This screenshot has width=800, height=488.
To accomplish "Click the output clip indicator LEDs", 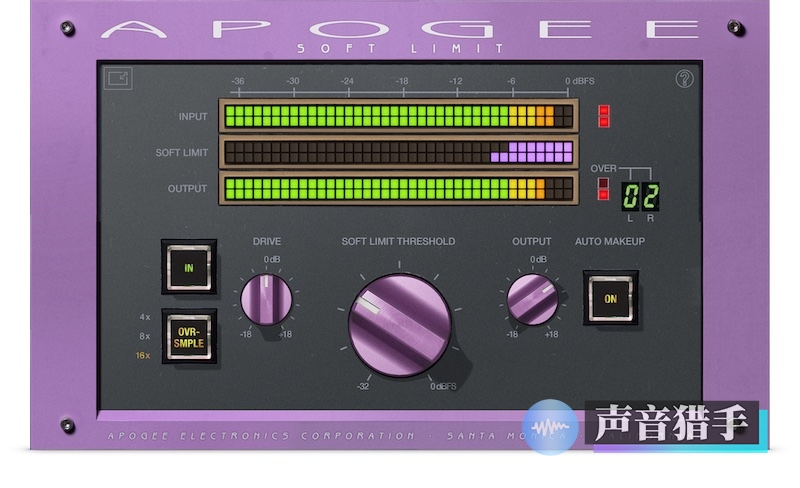I will click(x=603, y=188).
